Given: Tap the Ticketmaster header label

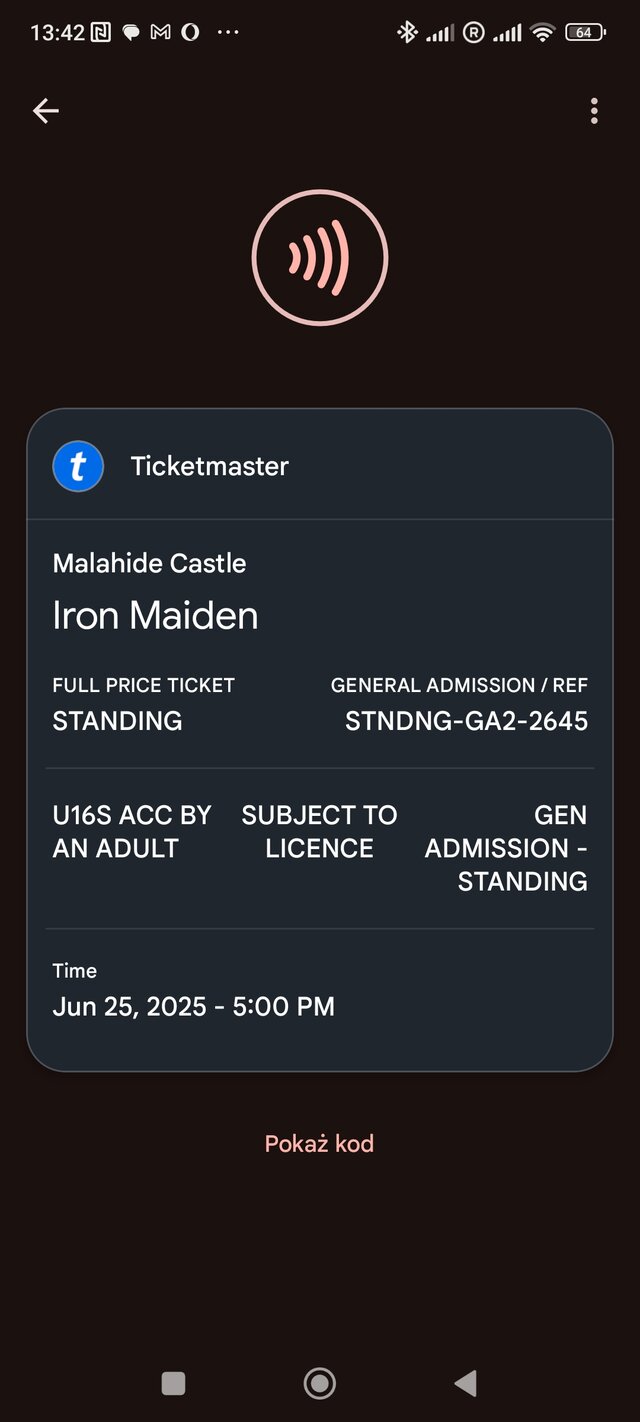Looking at the screenshot, I should [209, 466].
